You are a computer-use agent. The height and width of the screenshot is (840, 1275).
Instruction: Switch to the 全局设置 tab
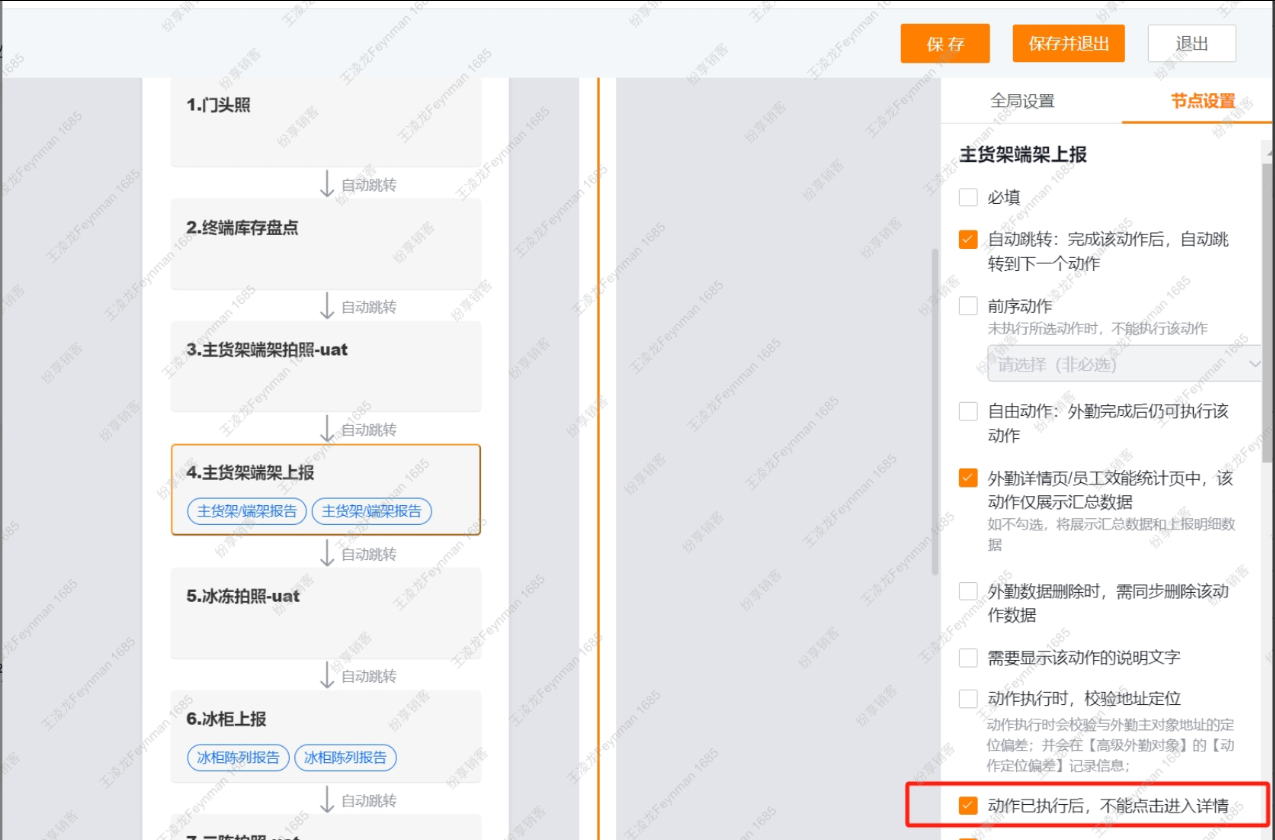tap(1023, 102)
